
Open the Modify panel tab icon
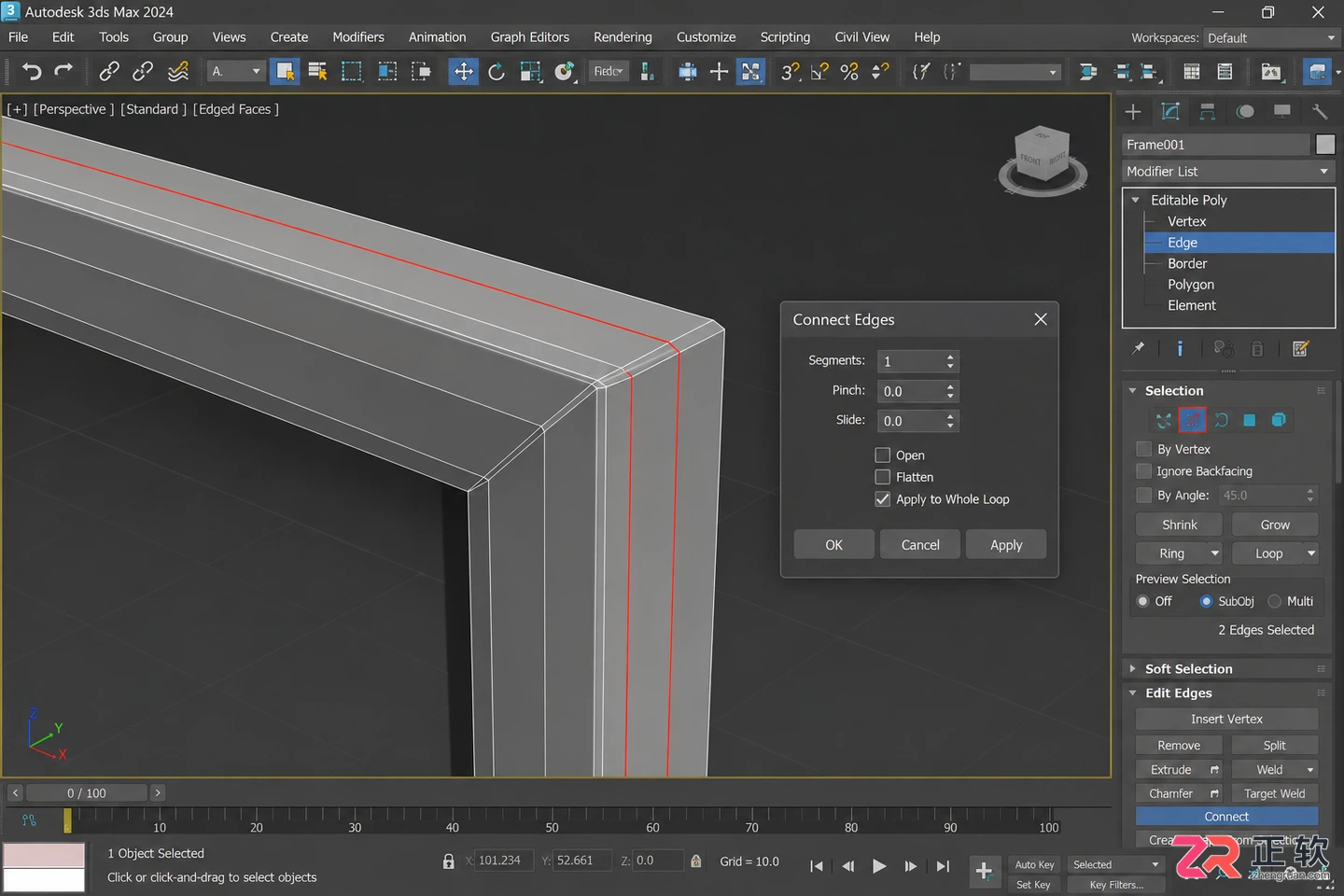pos(1170,112)
